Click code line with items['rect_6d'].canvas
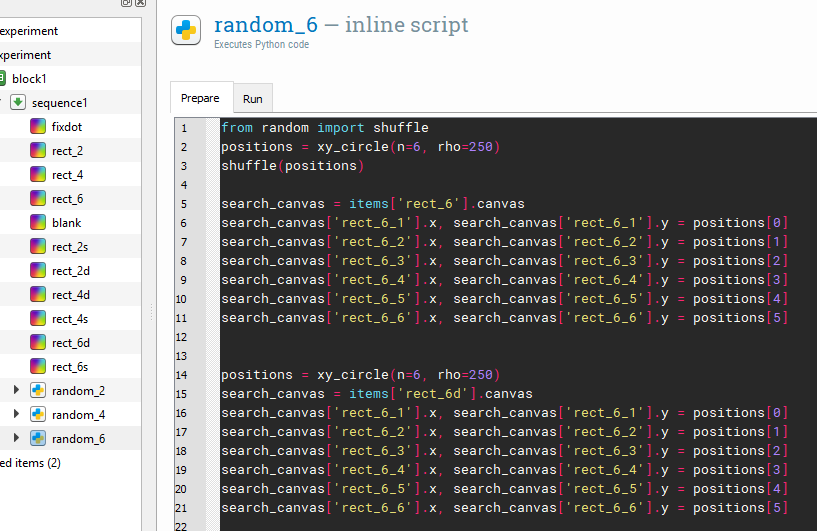Screen dimensions: 817x531 tap(377, 393)
